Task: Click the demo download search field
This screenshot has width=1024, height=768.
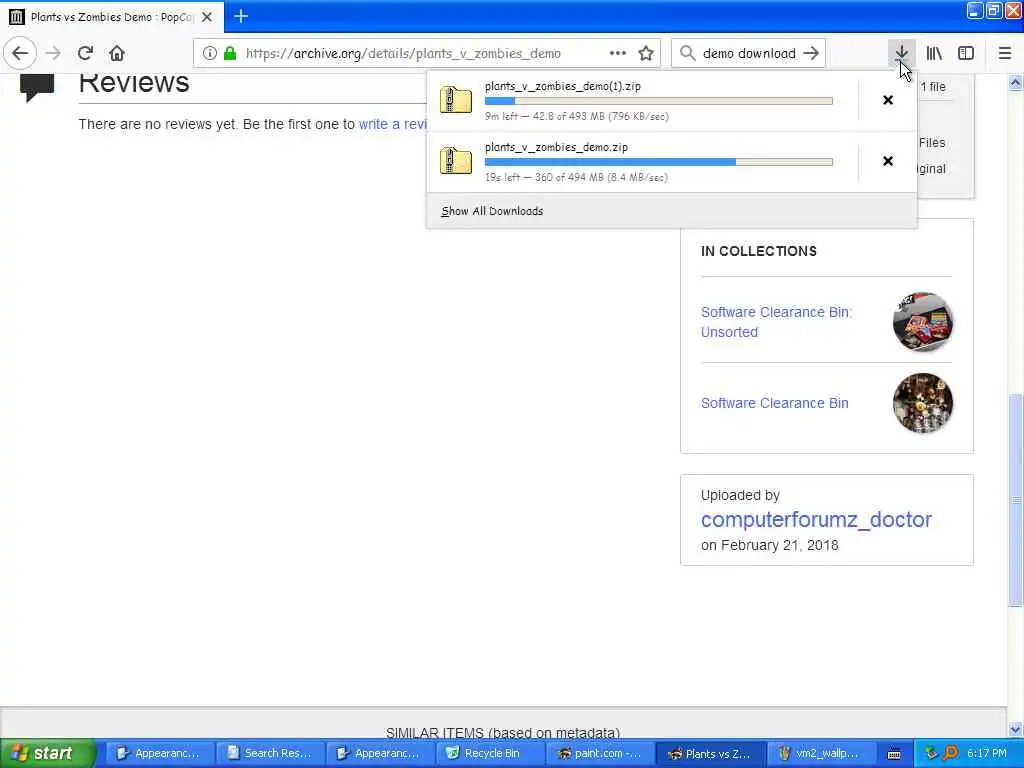Action: [749, 54]
